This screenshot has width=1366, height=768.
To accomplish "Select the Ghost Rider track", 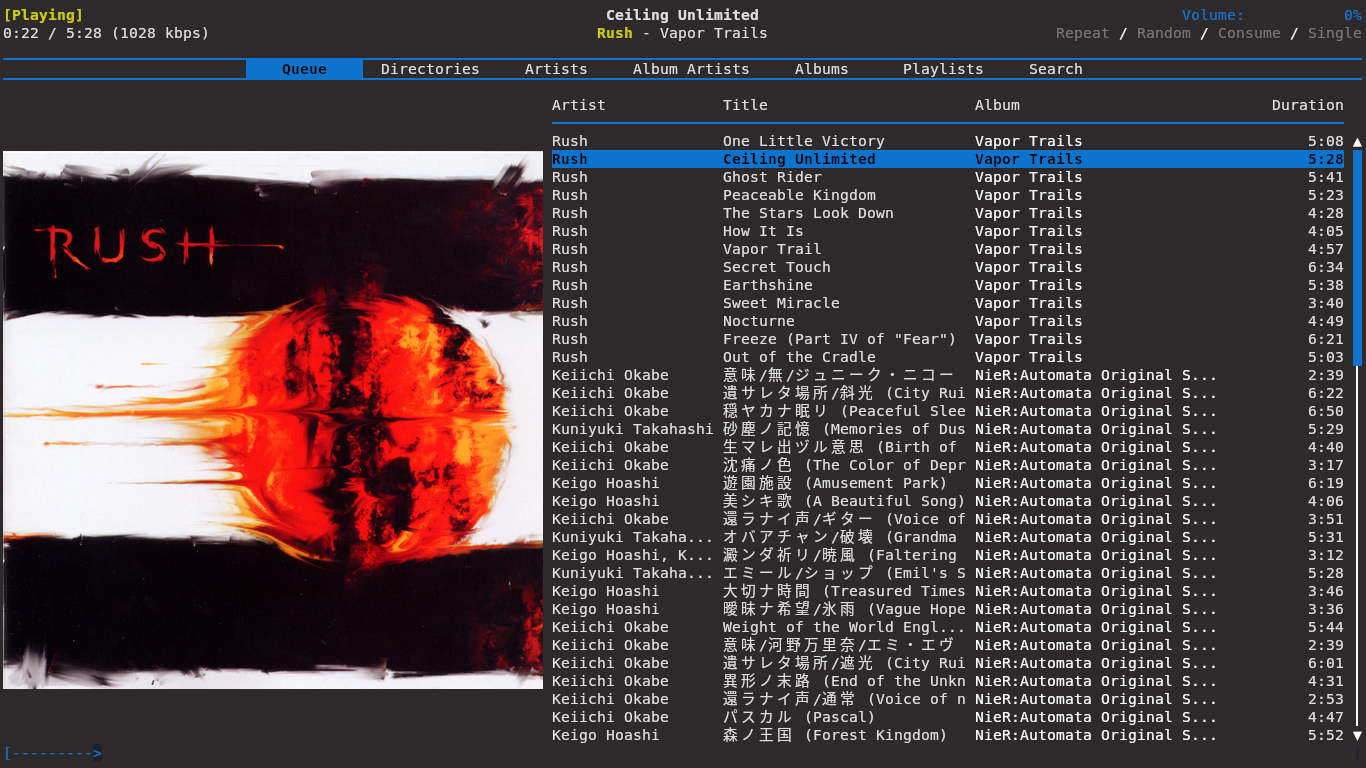I will [x=948, y=177].
